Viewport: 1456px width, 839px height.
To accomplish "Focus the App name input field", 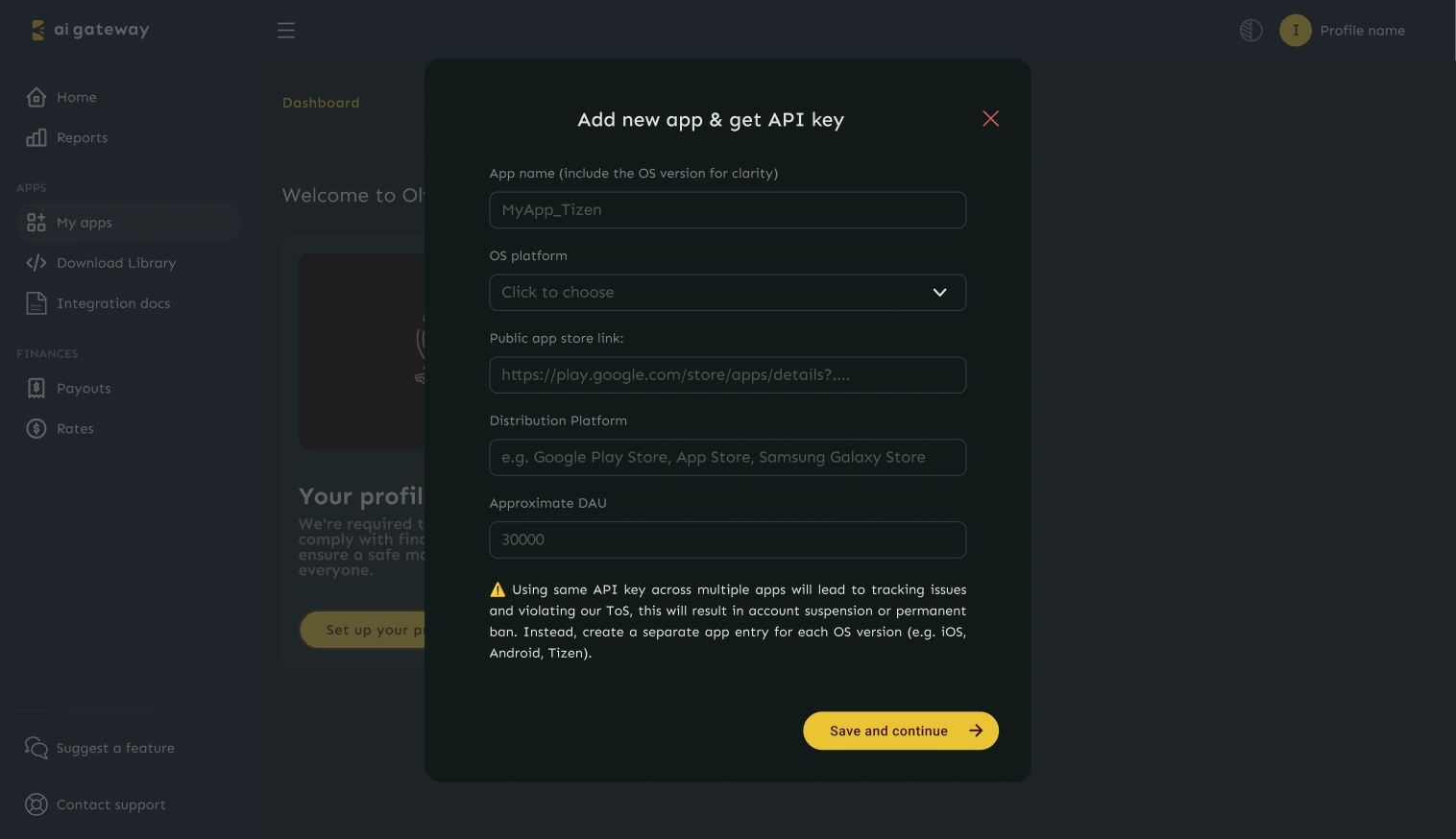I will [x=727, y=210].
